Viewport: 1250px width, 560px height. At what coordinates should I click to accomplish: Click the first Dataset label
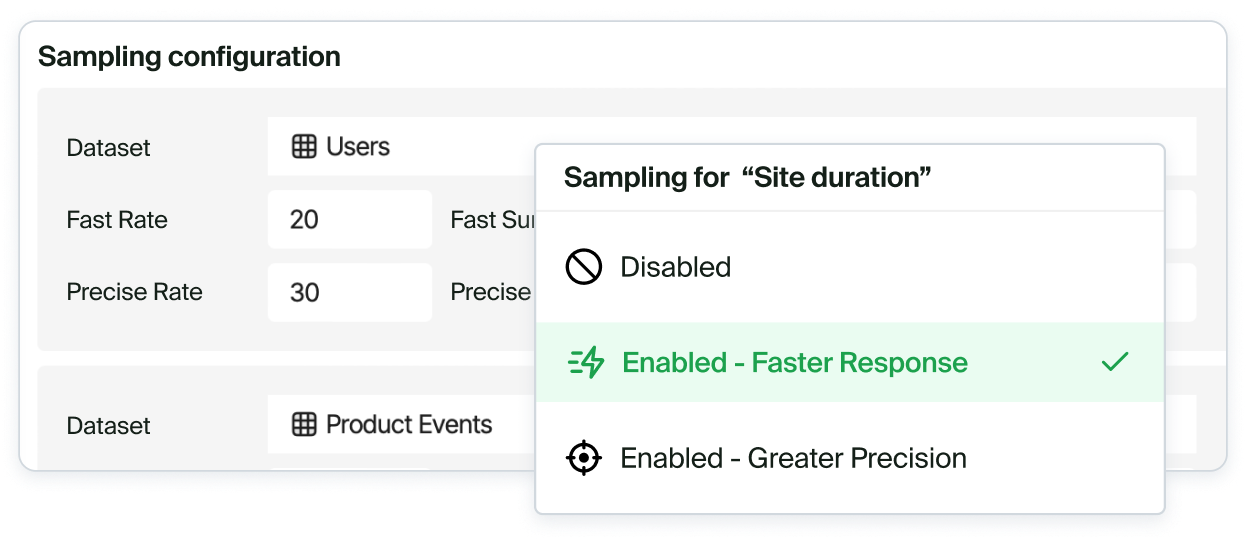pos(108,148)
